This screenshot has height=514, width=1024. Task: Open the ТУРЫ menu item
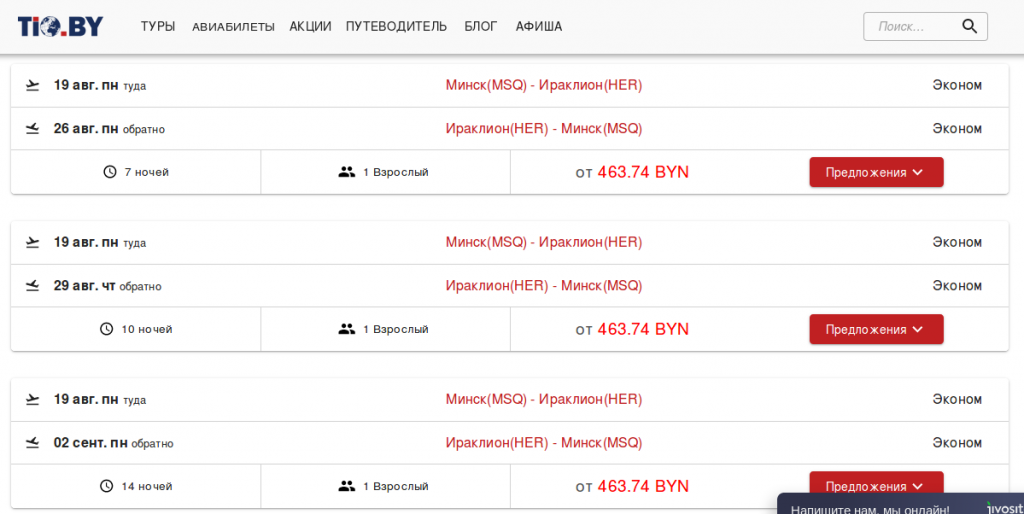pos(158,27)
